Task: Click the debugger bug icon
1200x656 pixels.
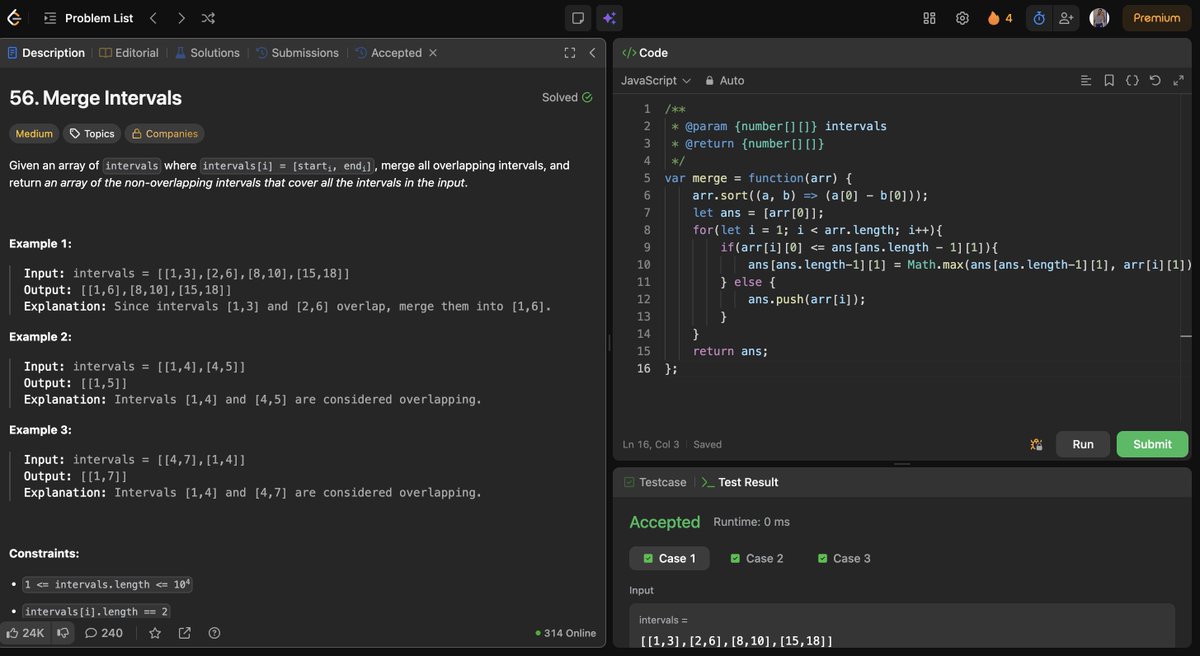Action: pyautogui.click(x=1036, y=444)
